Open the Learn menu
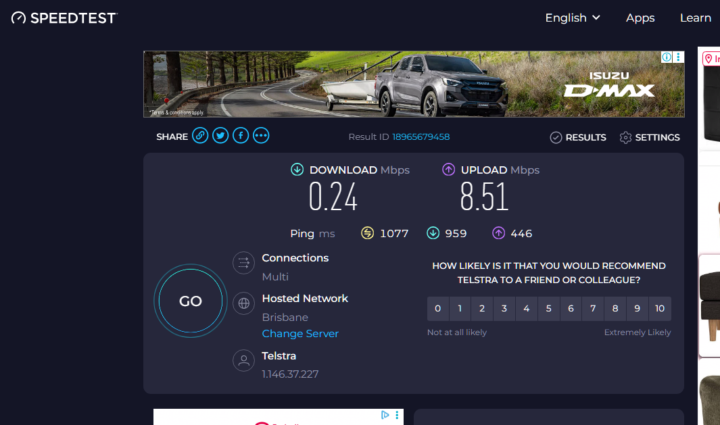The image size is (720, 425). click(x=695, y=18)
